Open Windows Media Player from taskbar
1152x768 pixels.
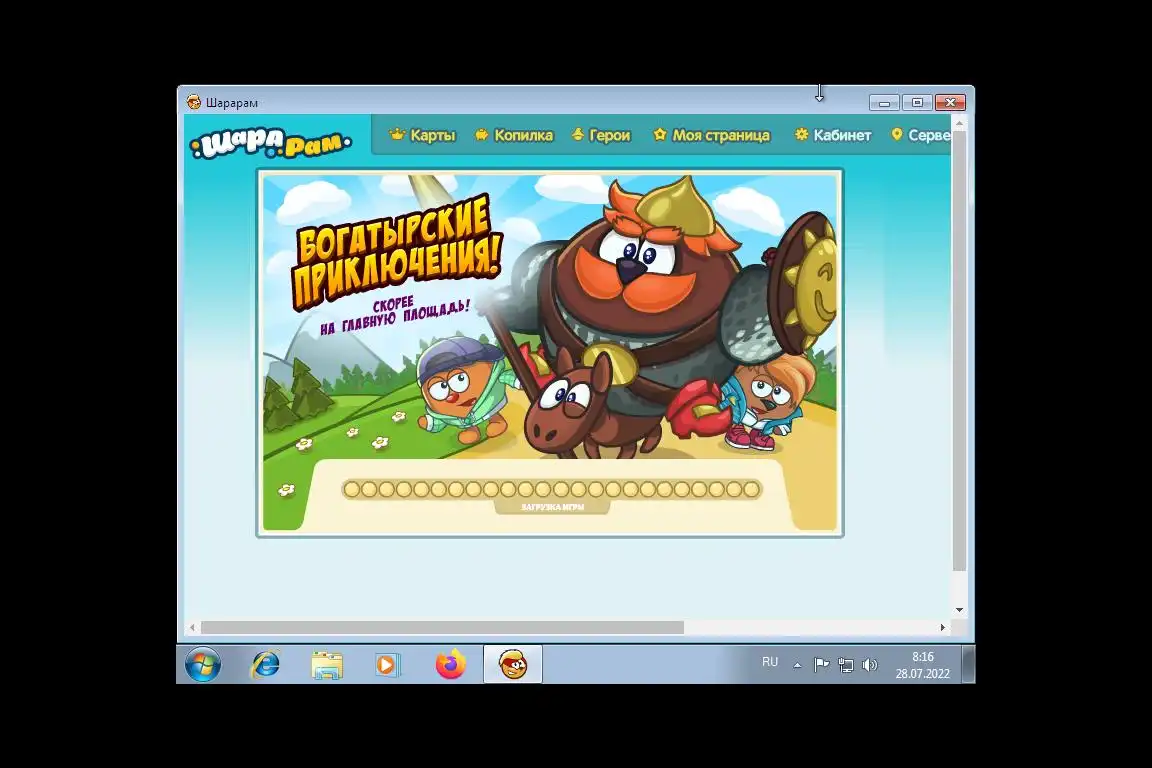pyautogui.click(x=387, y=665)
